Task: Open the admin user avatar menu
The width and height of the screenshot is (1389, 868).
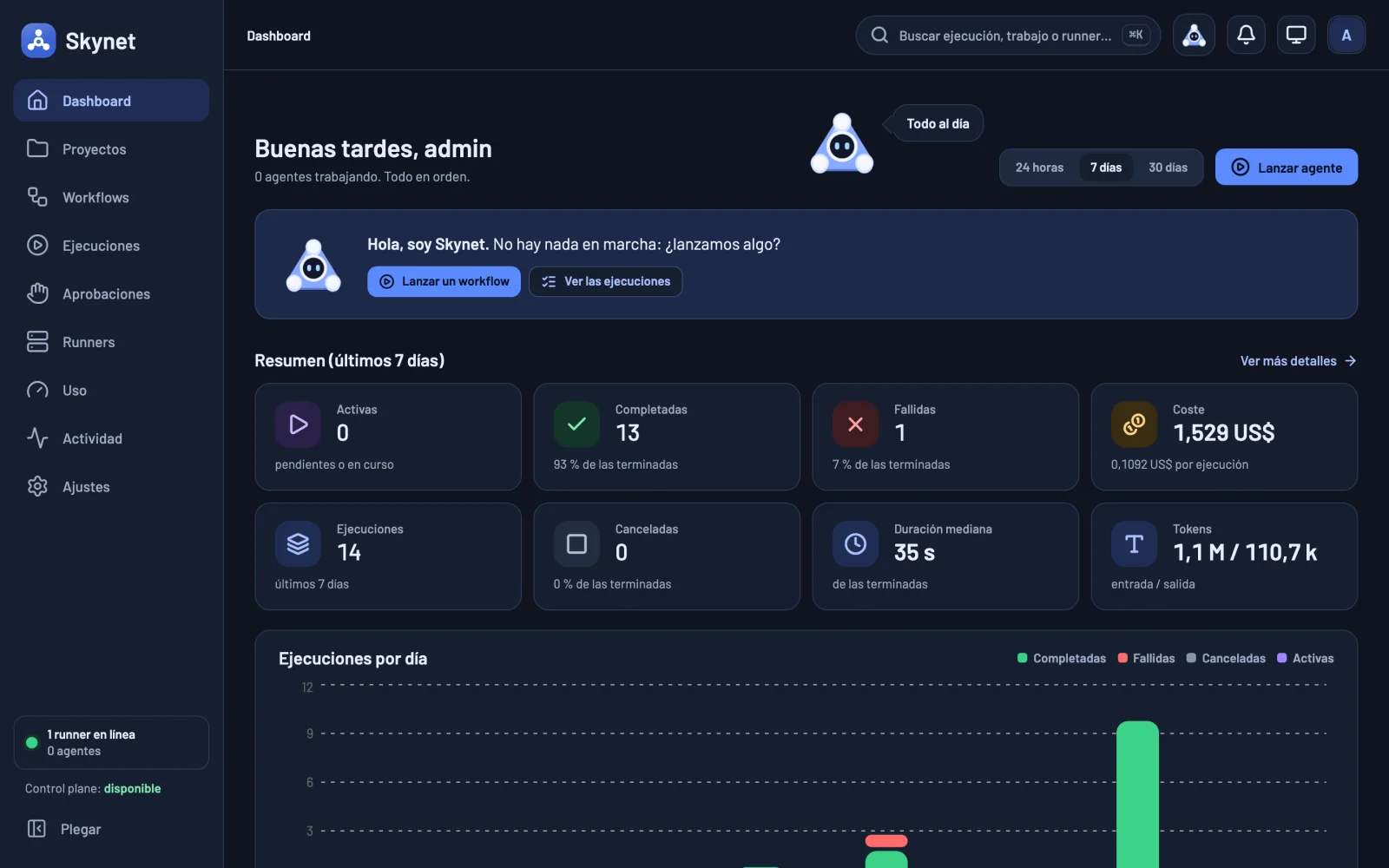Action: pyautogui.click(x=1346, y=36)
